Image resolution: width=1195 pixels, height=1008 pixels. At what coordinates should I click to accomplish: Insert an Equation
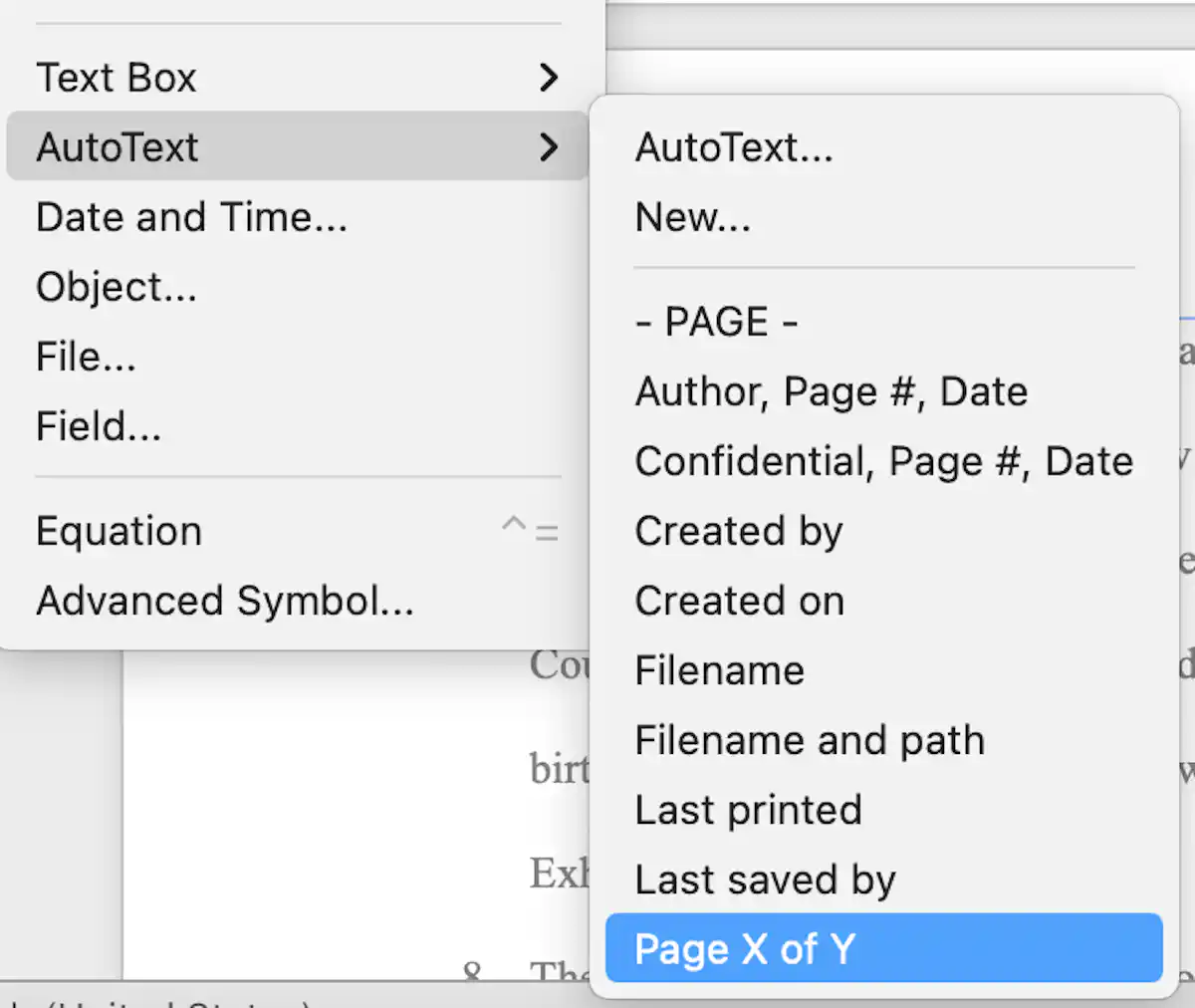(119, 531)
